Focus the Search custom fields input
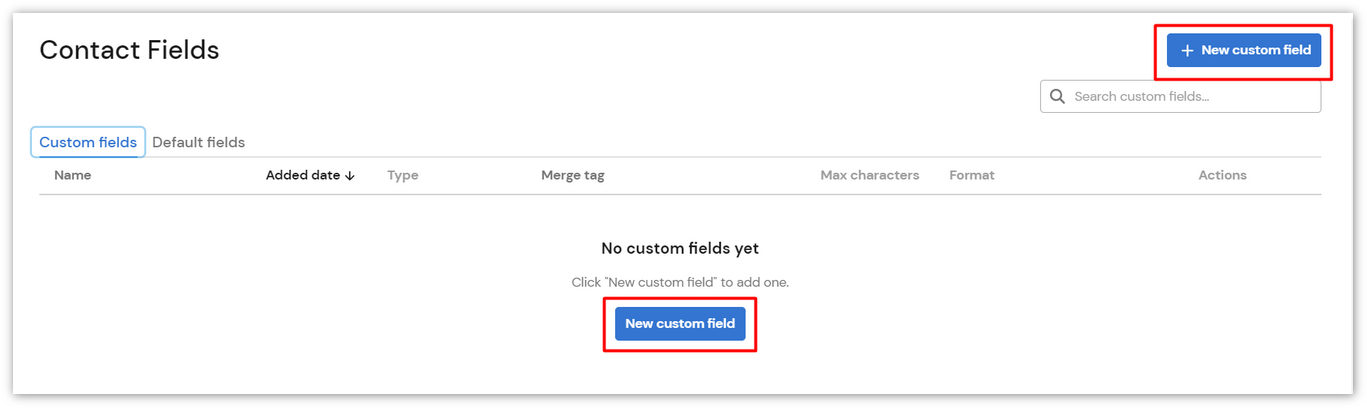1367x408 pixels. (1180, 97)
